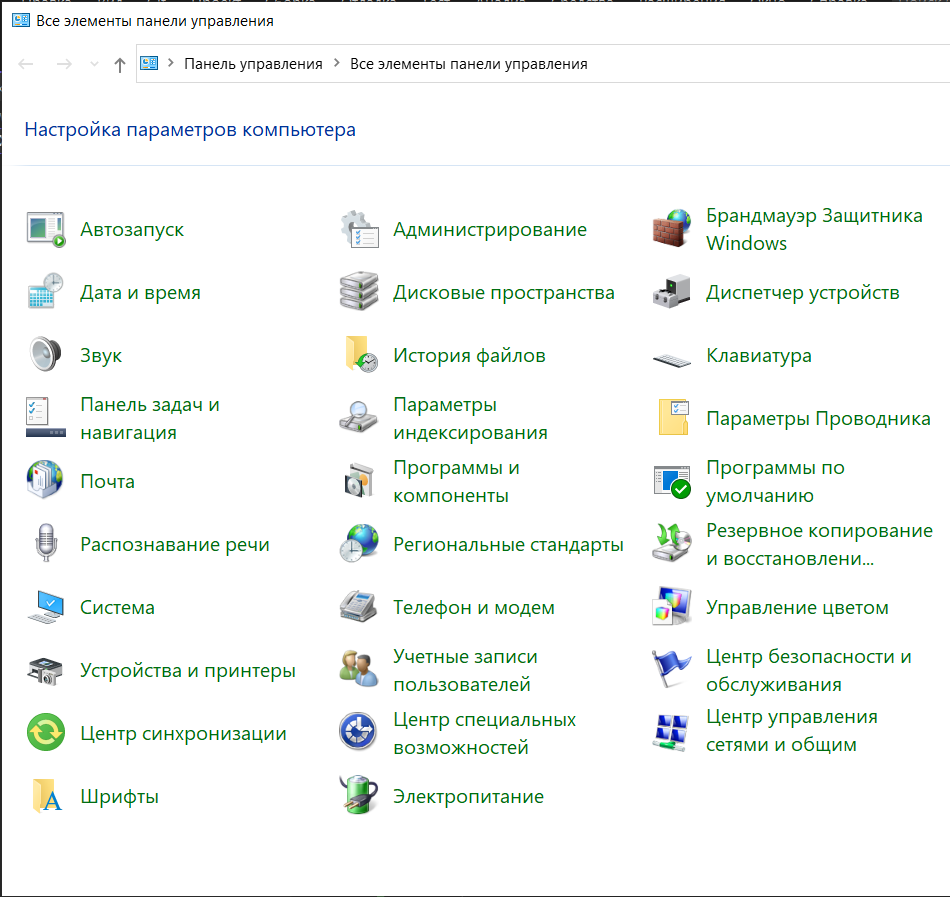This screenshot has height=897, width=950.
Task: Open the Программы по умолчанию icon
Action: pos(672,482)
